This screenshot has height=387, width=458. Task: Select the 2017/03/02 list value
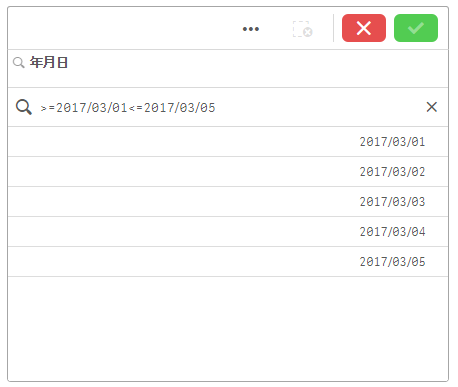pos(228,172)
